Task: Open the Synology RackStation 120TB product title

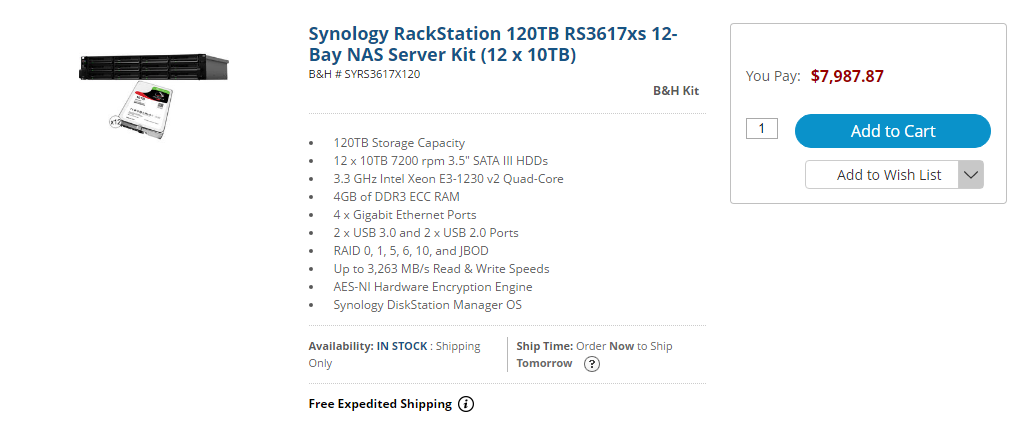Action: 492,44
